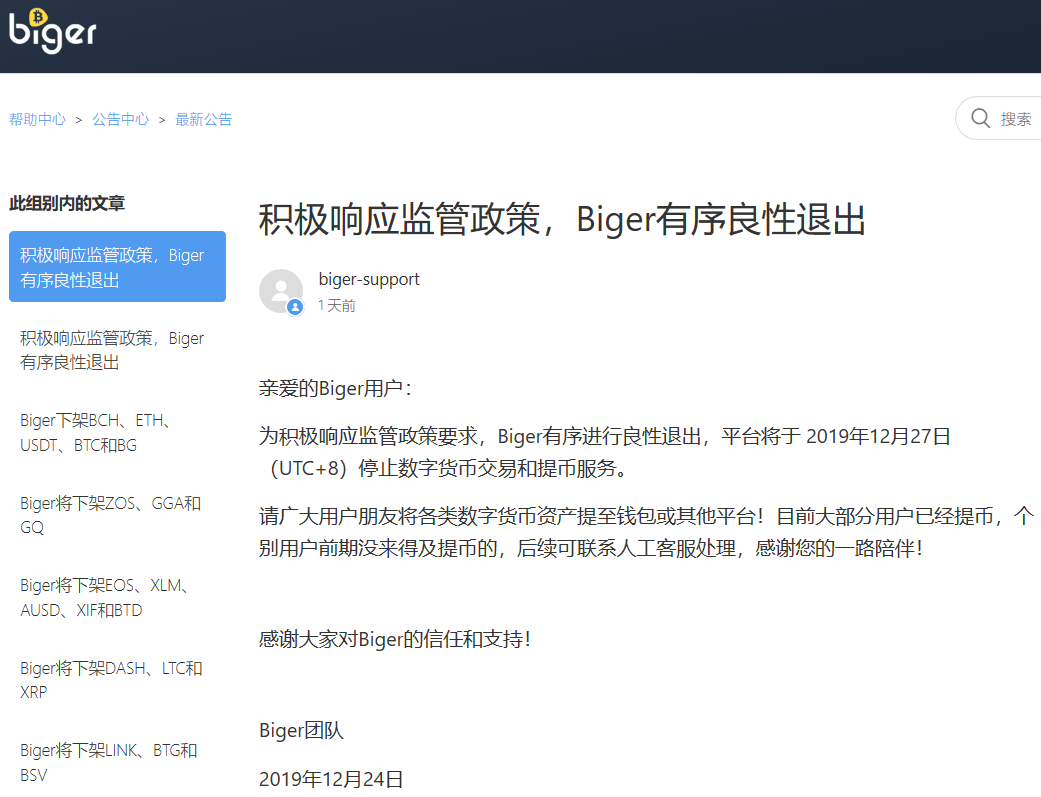1041x797 pixels.
Task: Click the article title 积极响应监管政策，Biger有序良性退出
Action: pos(562,219)
